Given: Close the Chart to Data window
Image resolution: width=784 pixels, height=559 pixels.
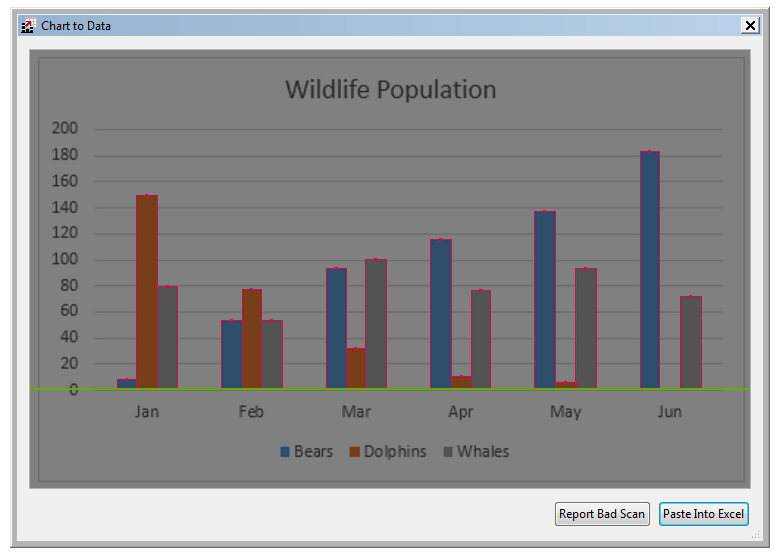Looking at the screenshot, I should [750, 25].
